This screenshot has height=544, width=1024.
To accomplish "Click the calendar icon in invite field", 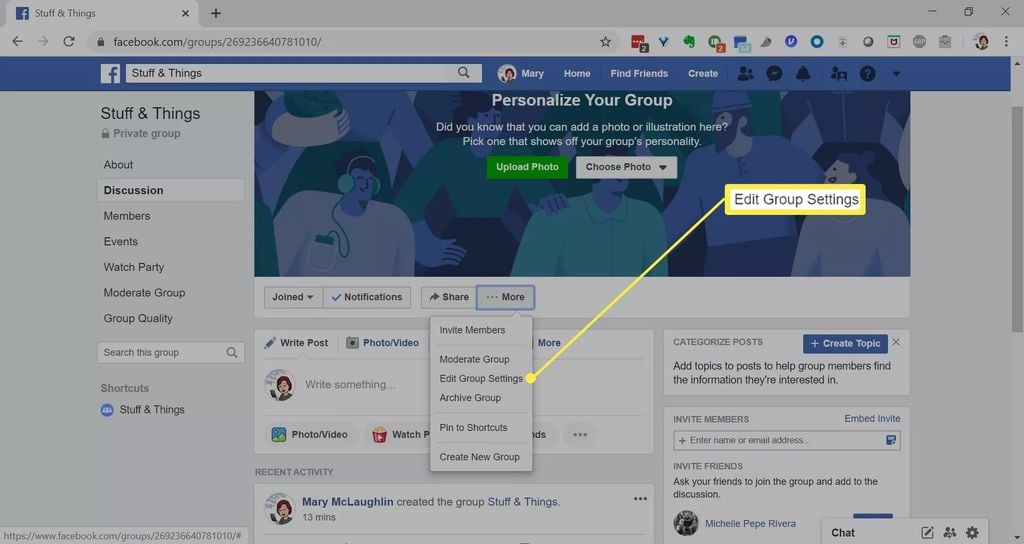I will pyautogui.click(x=891, y=440).
